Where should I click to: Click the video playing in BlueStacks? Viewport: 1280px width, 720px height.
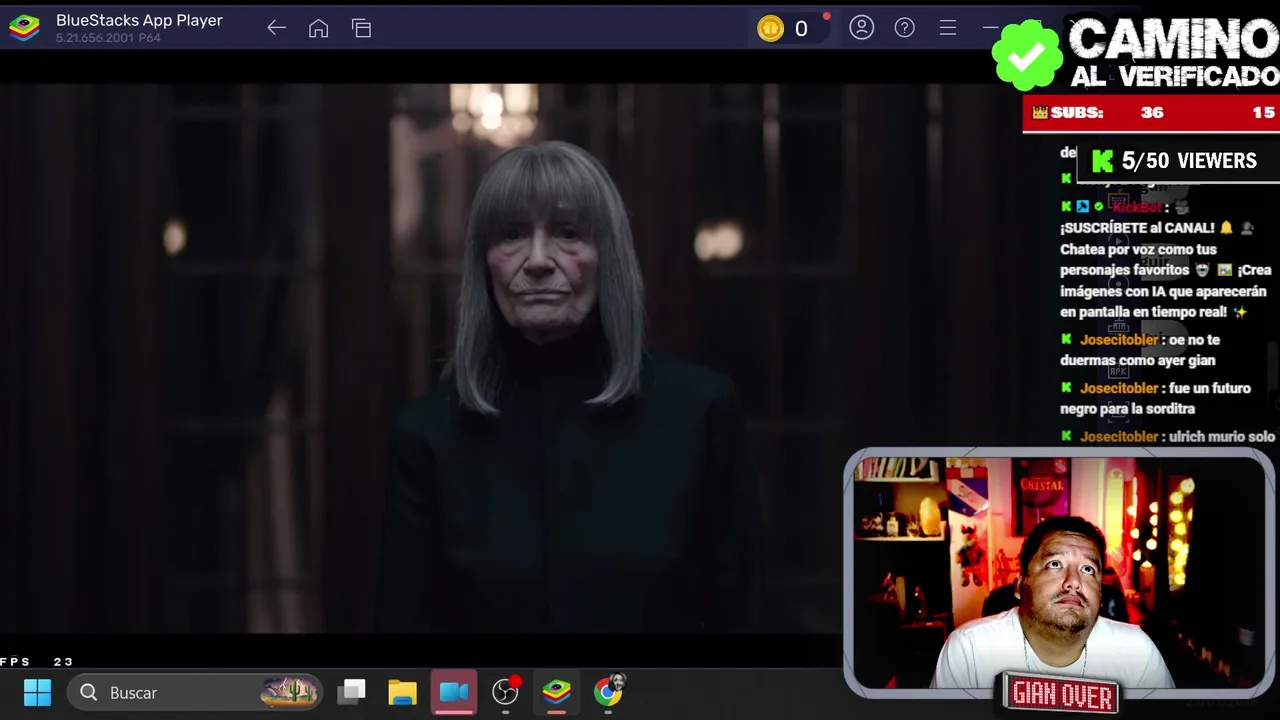coord(420,358)
